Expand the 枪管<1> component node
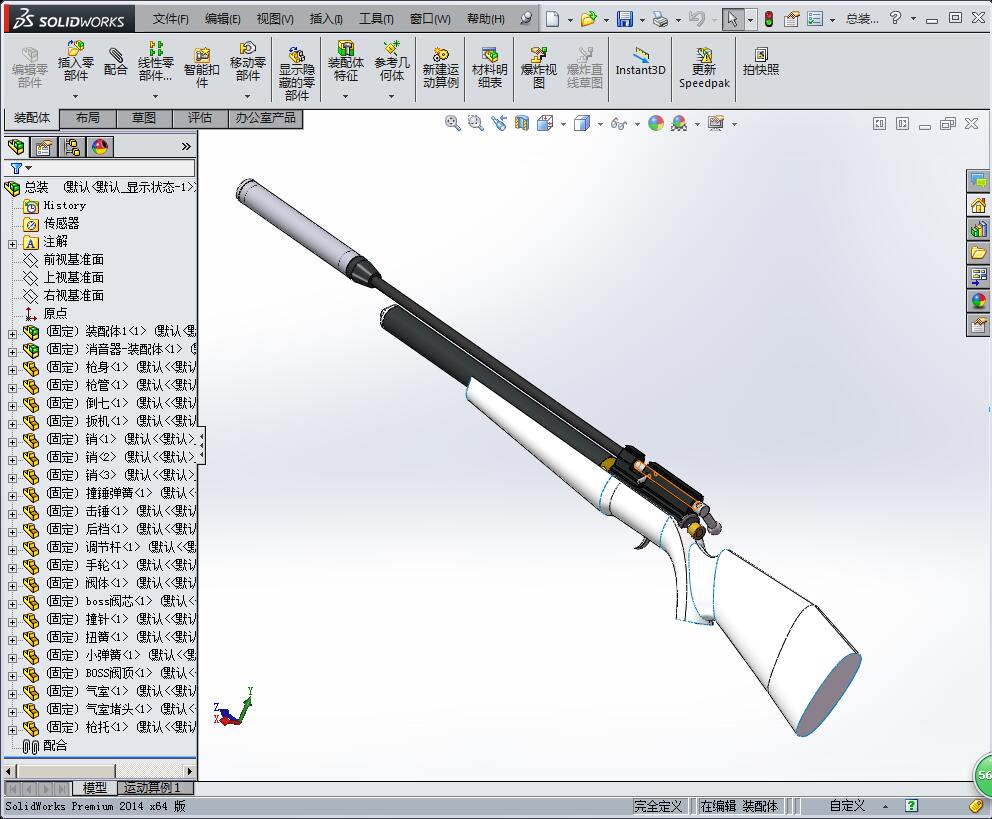 pos(12,387)
